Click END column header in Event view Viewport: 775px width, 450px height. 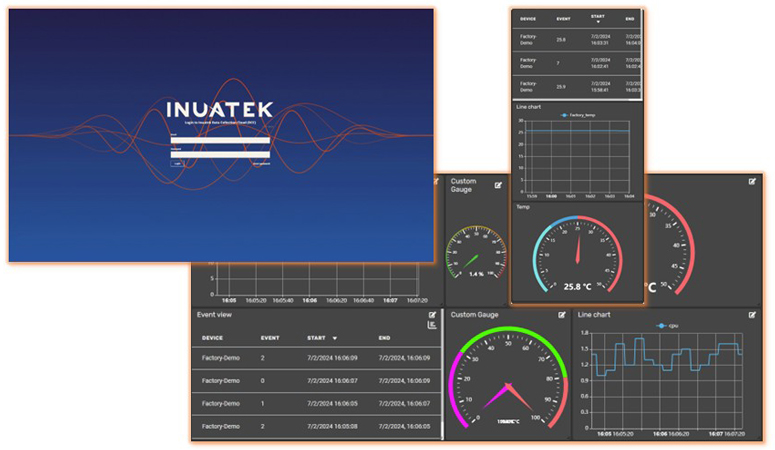tap(385, 338)
